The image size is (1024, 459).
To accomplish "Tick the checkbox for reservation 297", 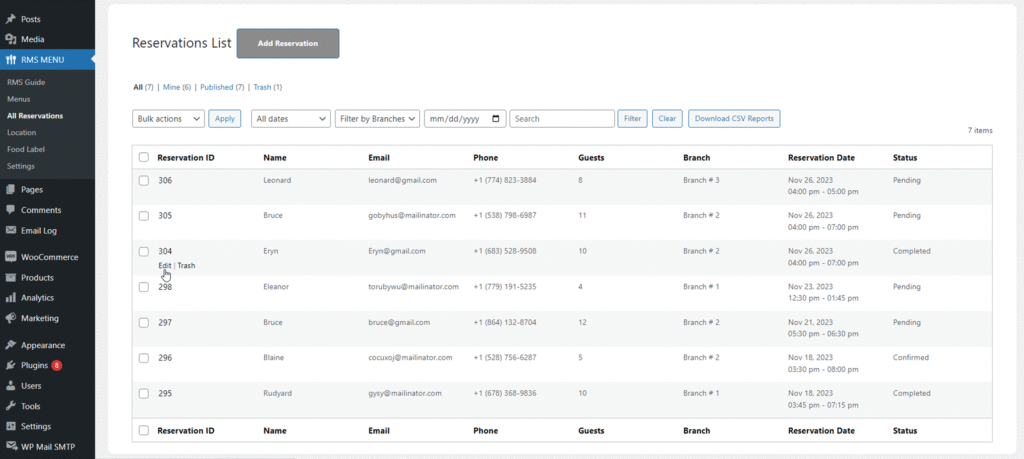I will [x=144, y=323].
